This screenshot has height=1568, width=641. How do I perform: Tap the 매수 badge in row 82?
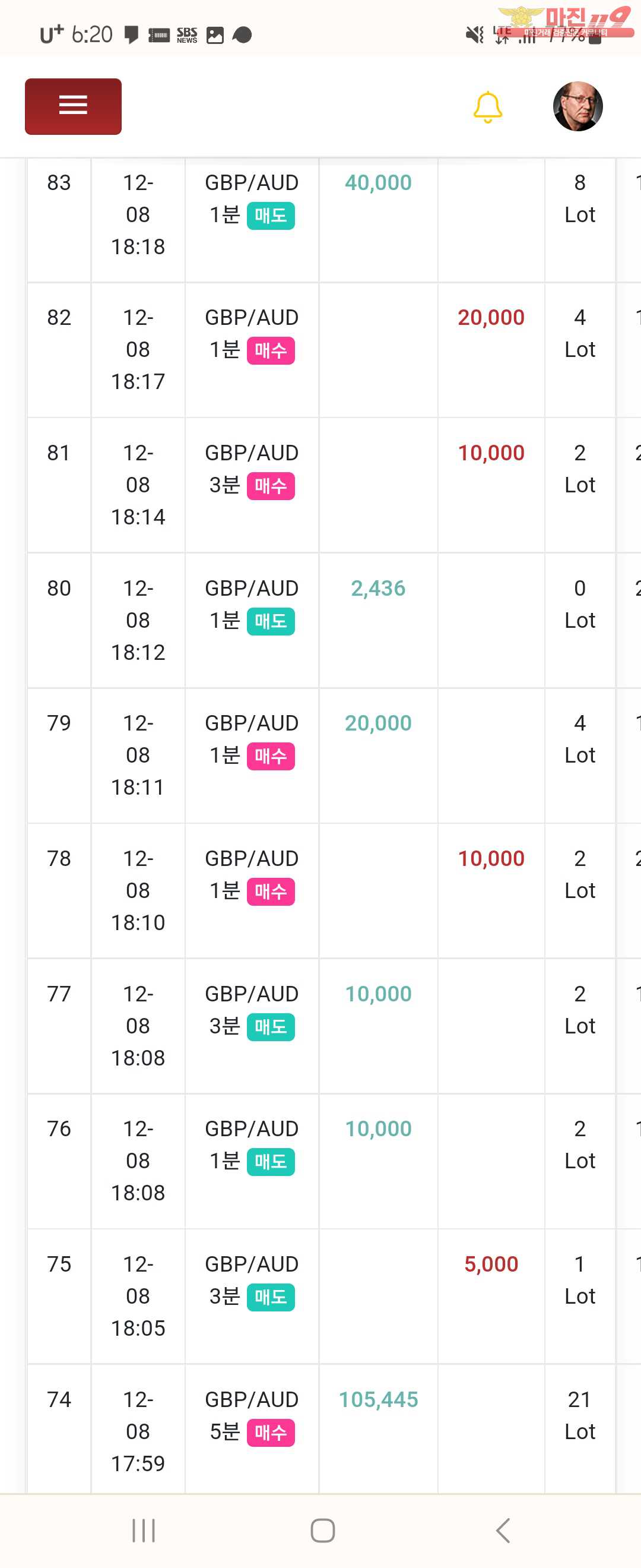click(x=271, y=350)
